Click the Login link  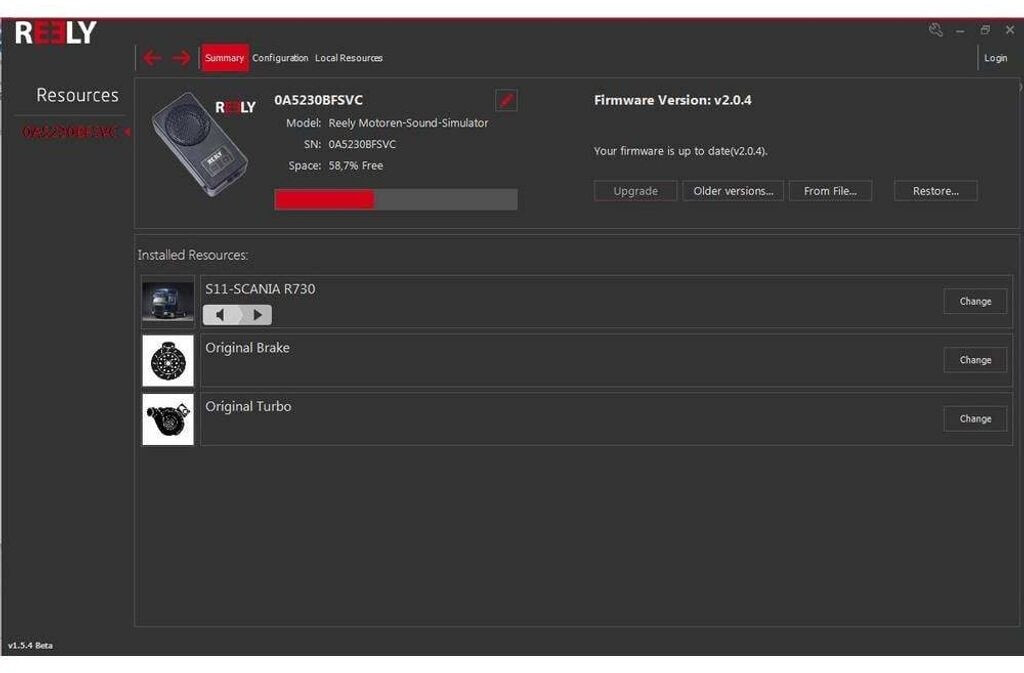click(996, 58)
